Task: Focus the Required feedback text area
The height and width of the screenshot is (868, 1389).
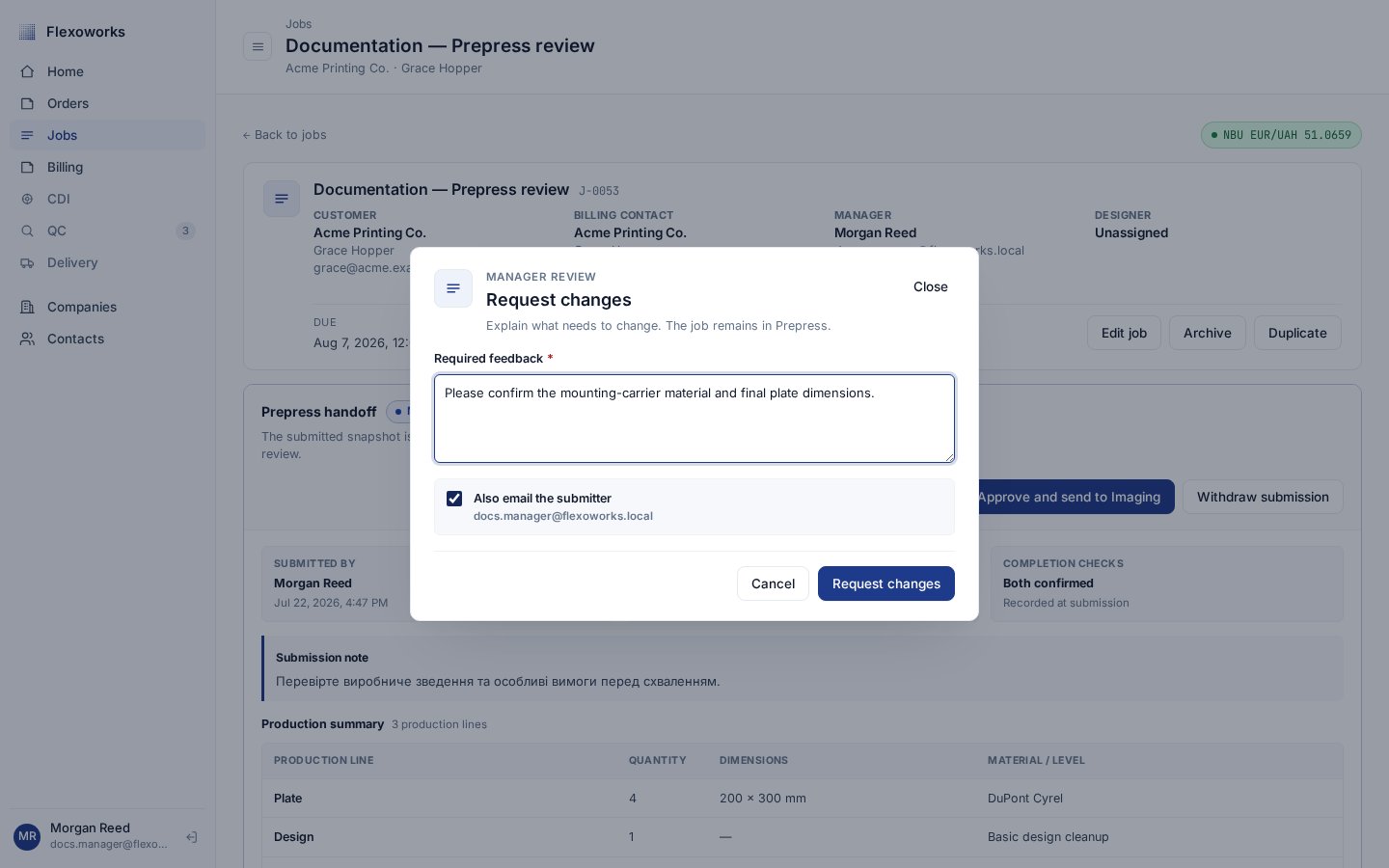Action: [x=694, y=419]
